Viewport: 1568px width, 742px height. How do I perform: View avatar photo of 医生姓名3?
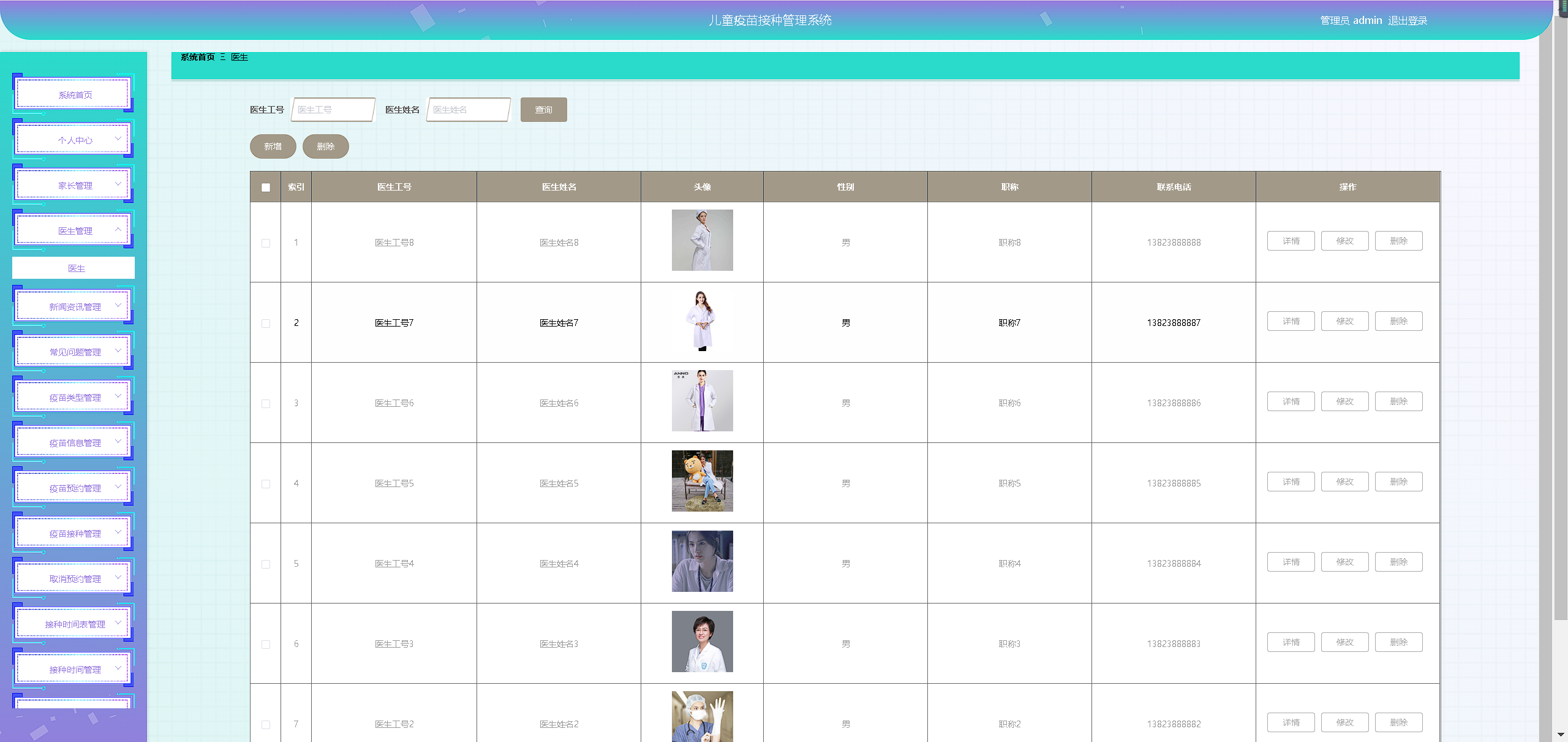point(702,642)
